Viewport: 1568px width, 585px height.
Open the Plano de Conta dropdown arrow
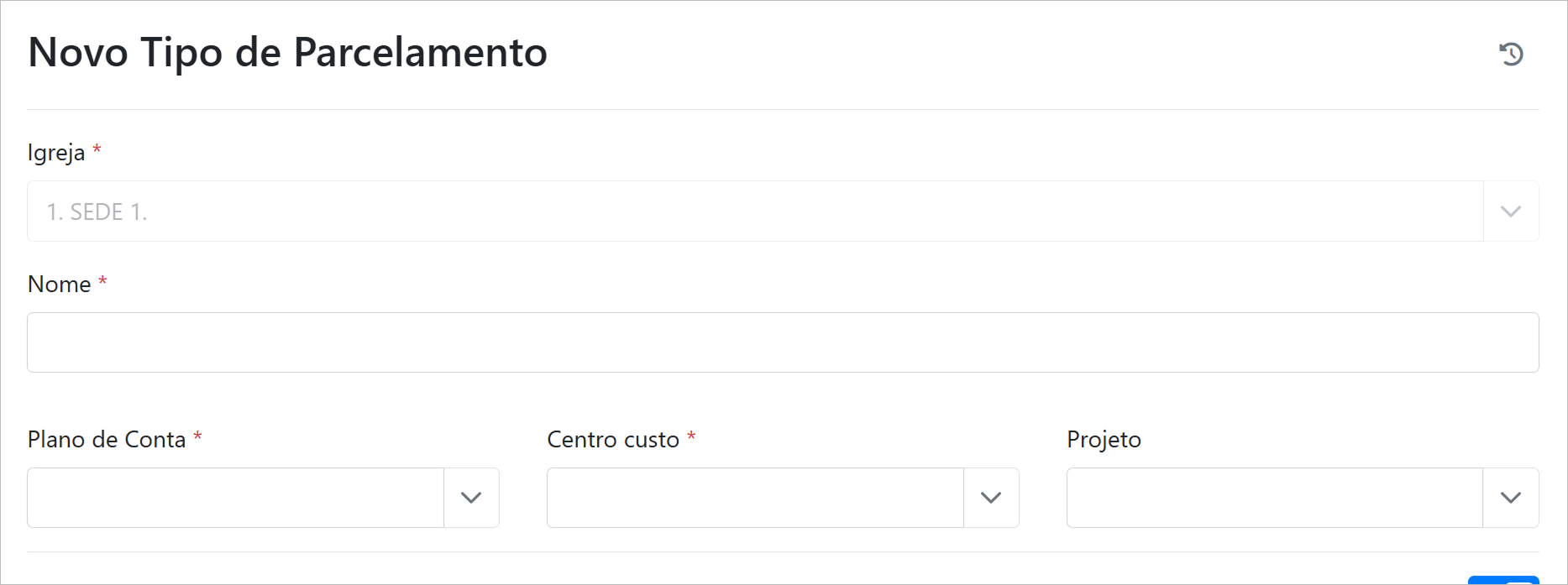(x=471, y=498)
